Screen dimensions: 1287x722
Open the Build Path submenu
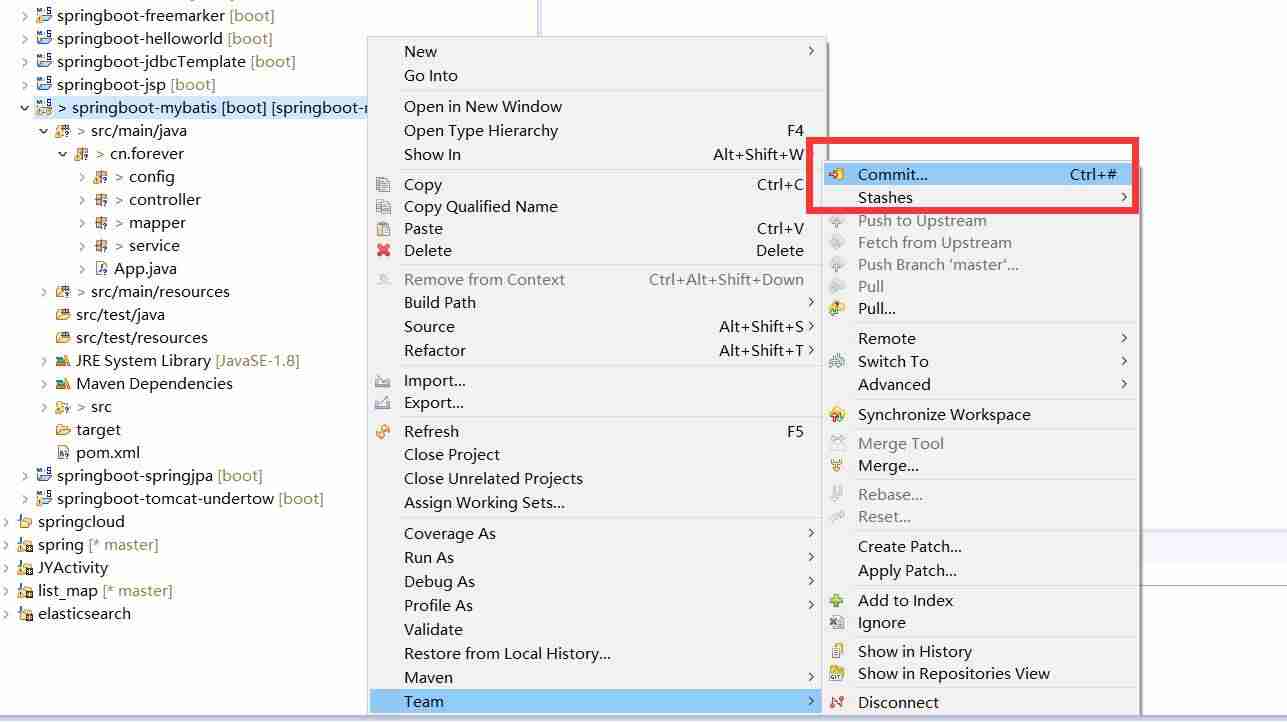[x=597, y=303]
